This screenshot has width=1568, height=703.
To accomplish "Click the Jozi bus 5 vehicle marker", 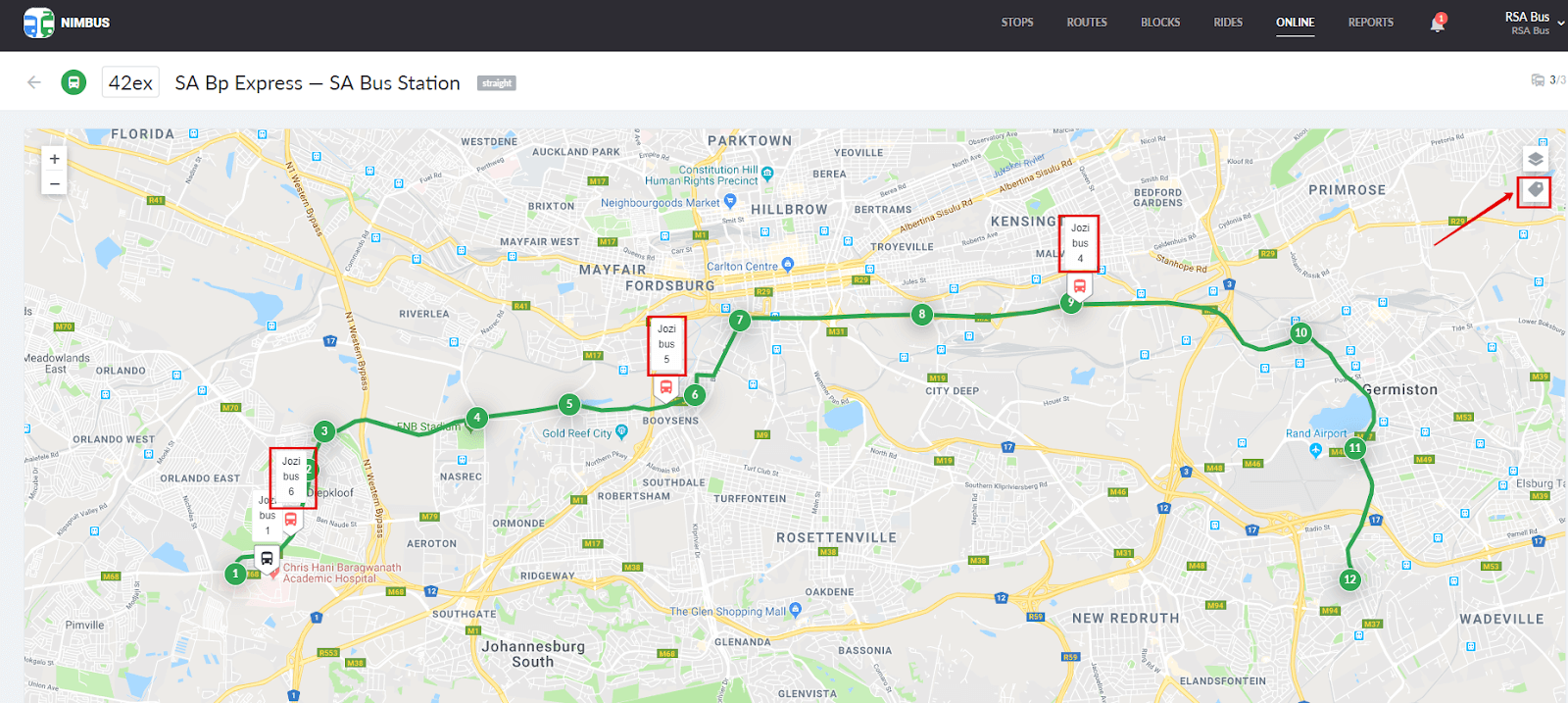I will [666, 387].
